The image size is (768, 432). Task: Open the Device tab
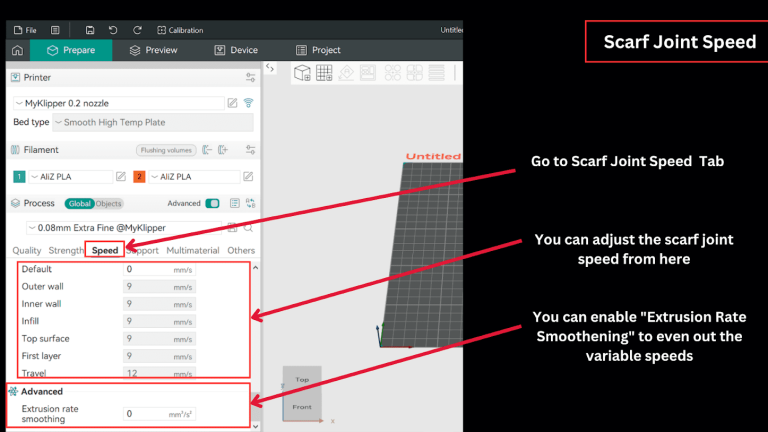(236, 50)
